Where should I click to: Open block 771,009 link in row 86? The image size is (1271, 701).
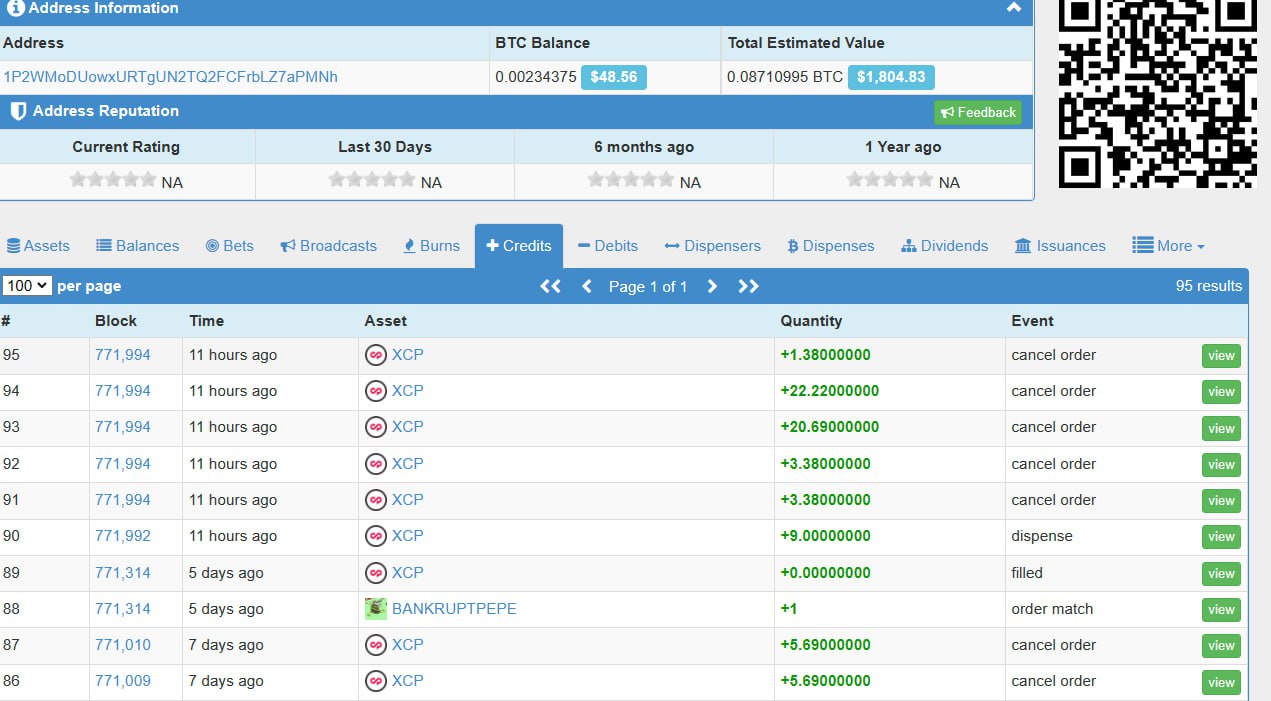(x=123, y=681)
